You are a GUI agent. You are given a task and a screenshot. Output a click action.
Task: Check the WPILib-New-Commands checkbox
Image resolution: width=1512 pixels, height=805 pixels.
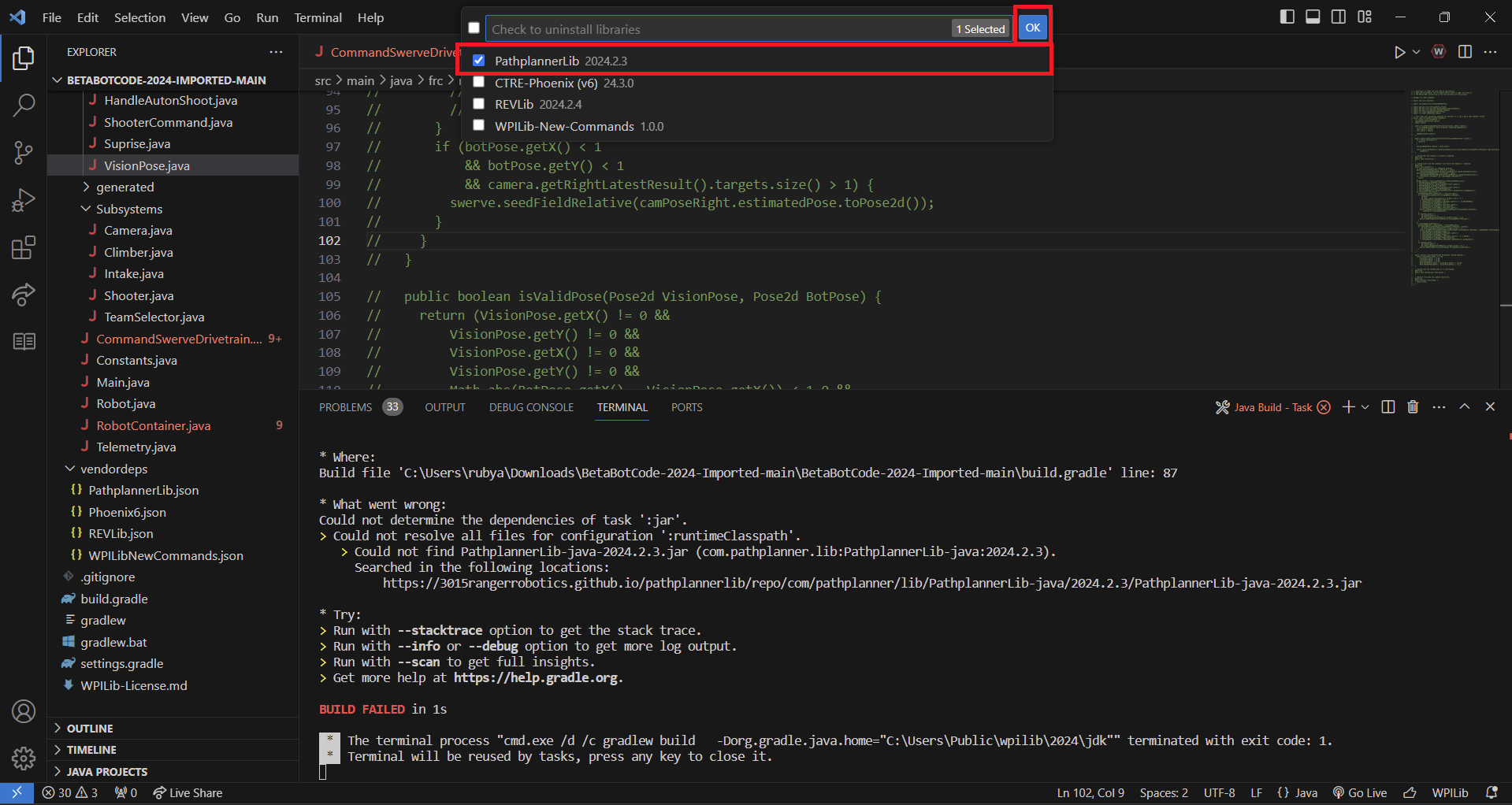coord(478,125)
